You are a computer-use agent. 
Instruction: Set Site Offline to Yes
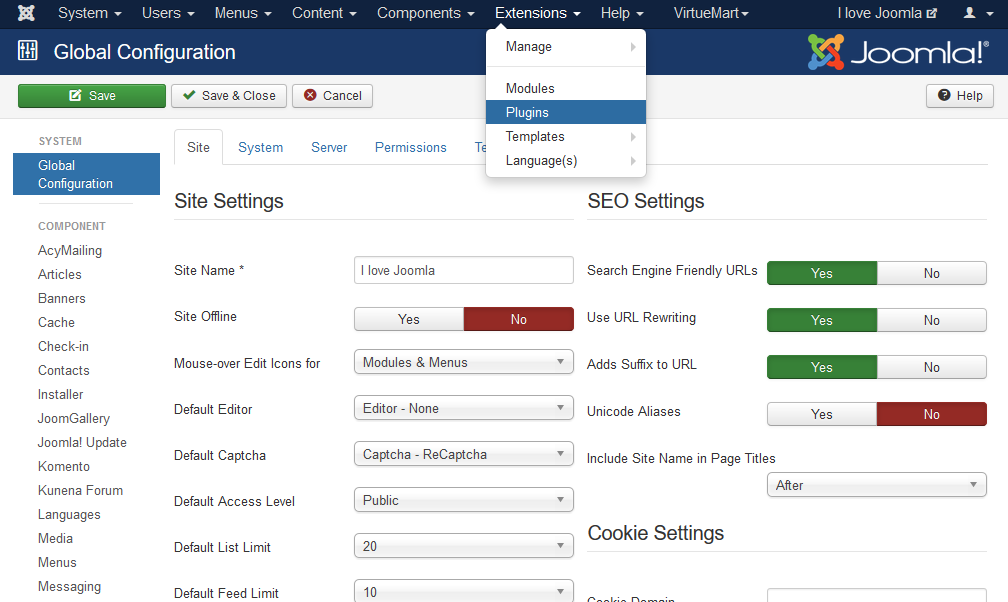409,319
